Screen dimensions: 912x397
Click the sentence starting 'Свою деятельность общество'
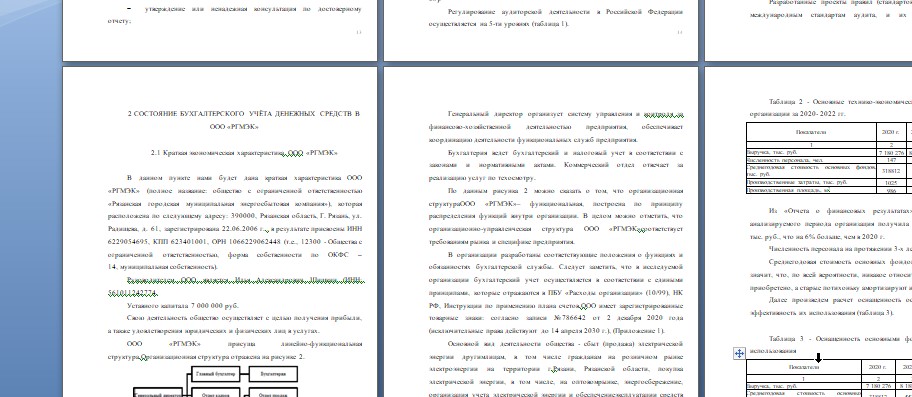(234, 324)
